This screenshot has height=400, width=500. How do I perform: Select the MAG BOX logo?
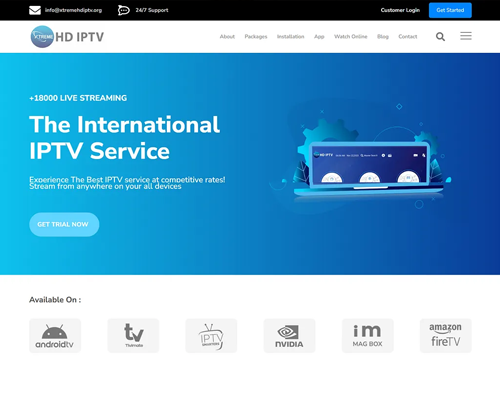(368, 336)
